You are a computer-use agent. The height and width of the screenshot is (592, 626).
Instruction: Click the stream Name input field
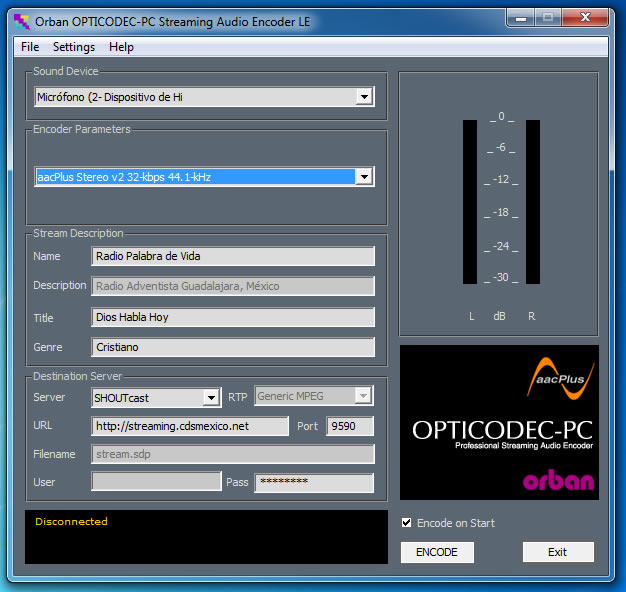point(233,256)
